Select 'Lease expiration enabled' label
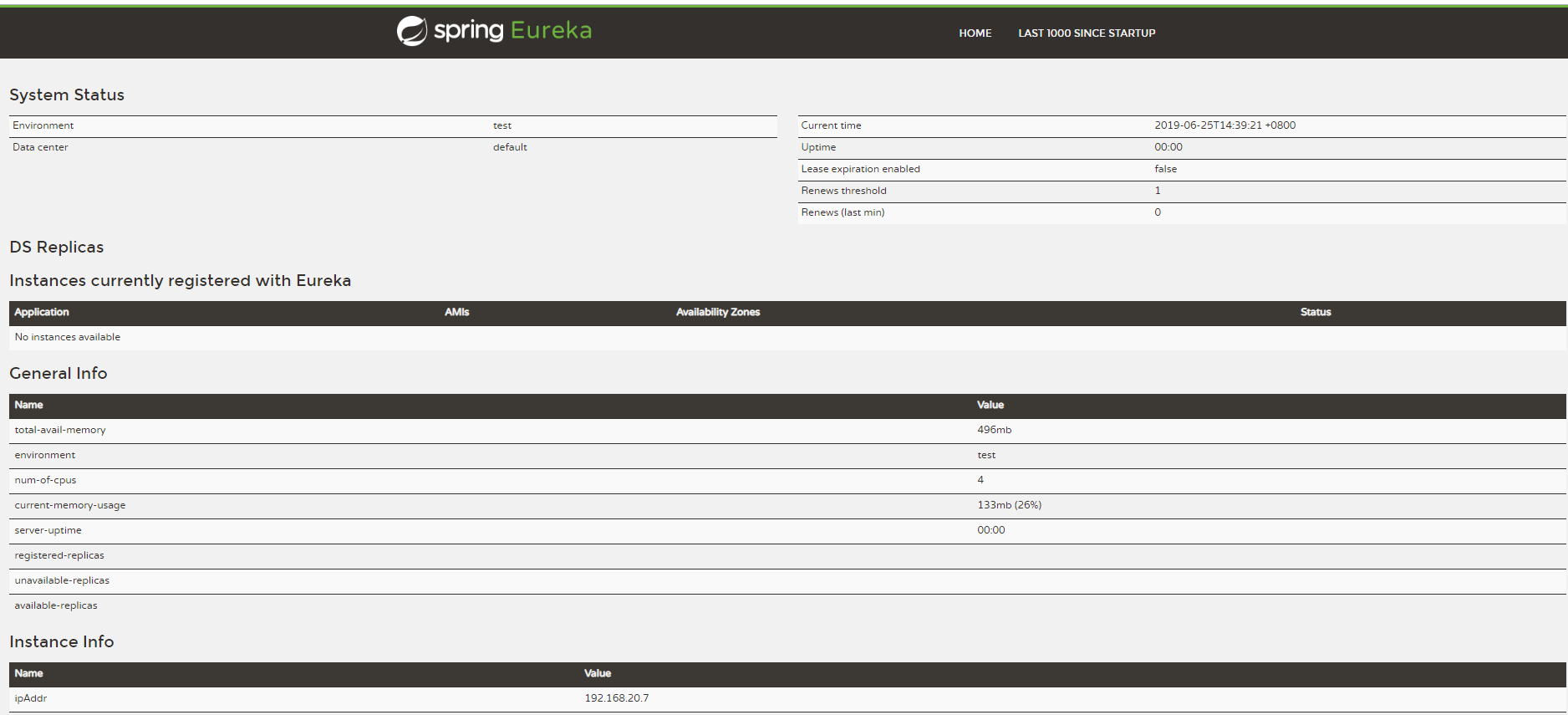Image resolution: width=1568 pixels, height=715 pixels. pyautogui.click(x=860, y=169)
